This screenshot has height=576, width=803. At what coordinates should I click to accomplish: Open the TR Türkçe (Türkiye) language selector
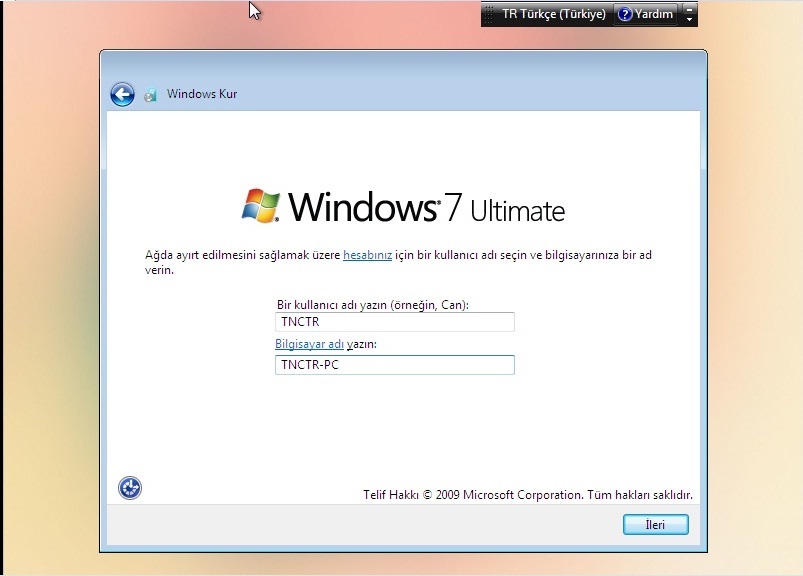(x=553, y=14)
